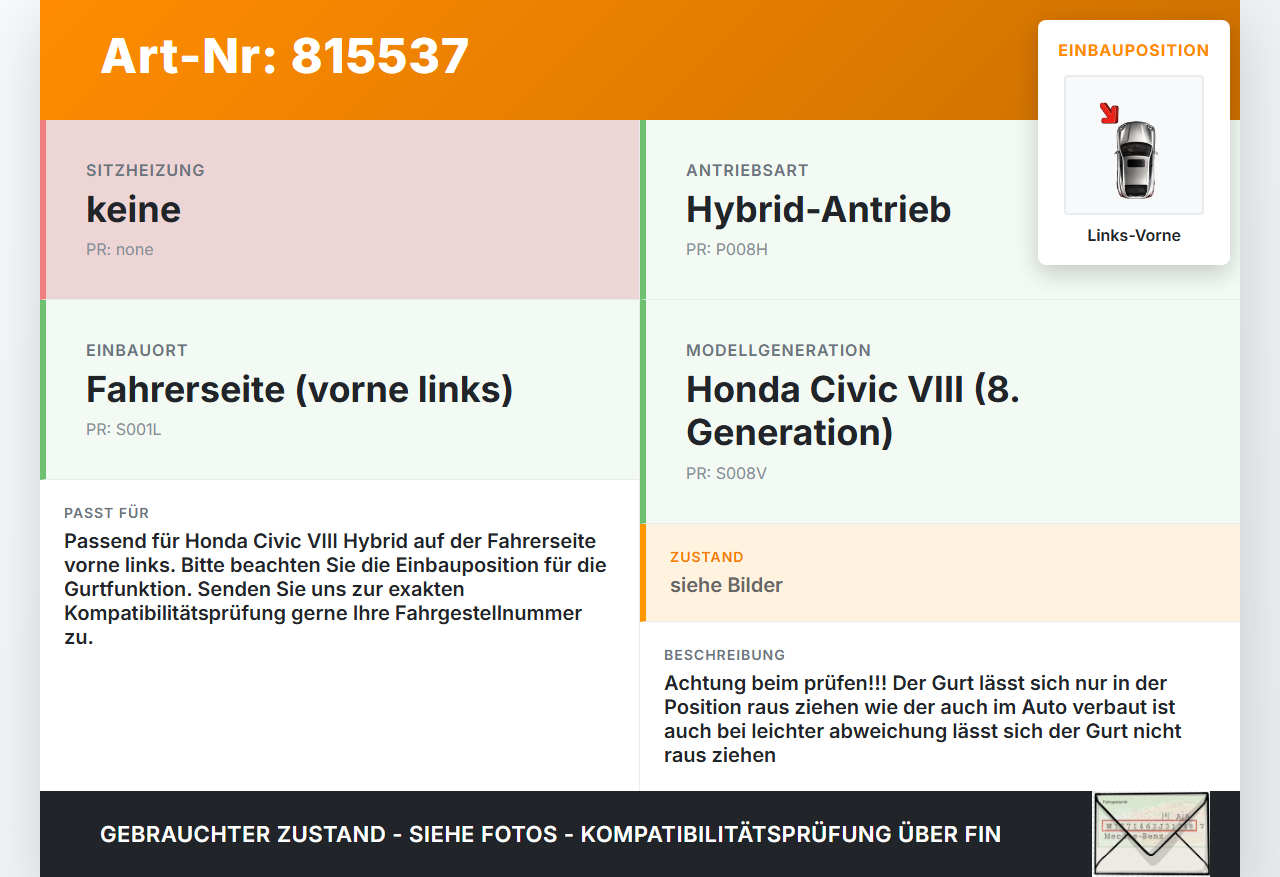Click the Modellgeneration label
The image size is (1280, 877).
778,350
